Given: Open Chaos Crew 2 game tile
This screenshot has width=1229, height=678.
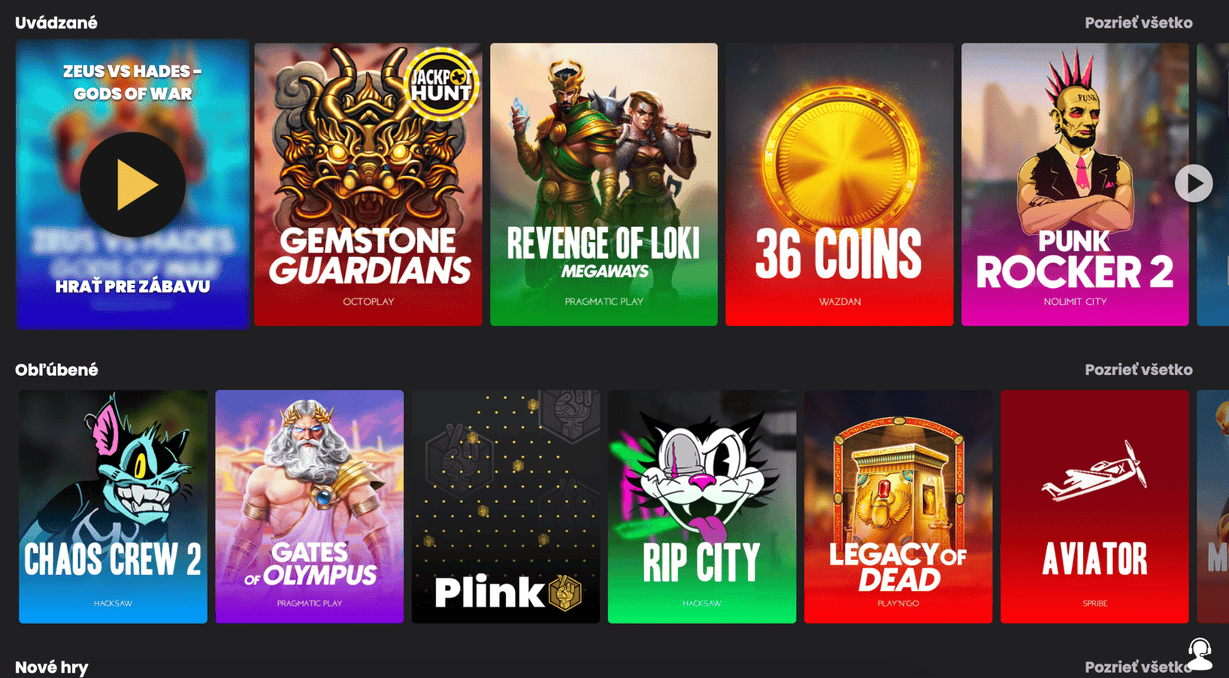Looking at the screenshot, I should [x=113, y=507].
